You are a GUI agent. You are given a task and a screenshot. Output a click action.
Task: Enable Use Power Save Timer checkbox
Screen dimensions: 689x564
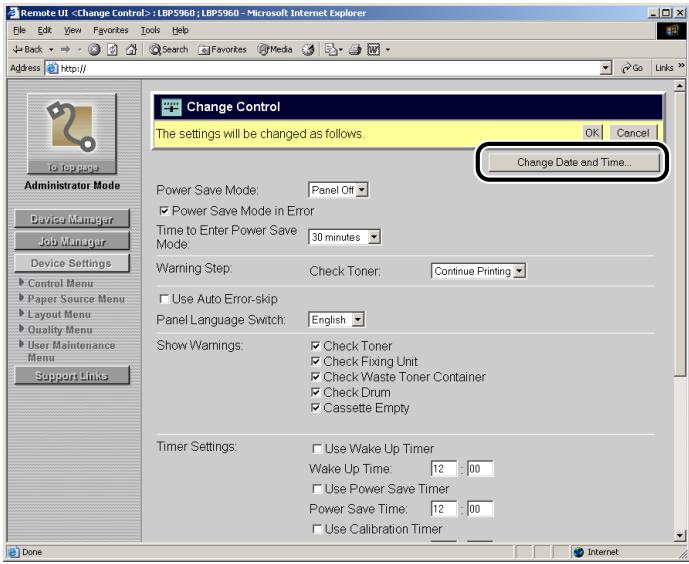[x=317, y=489]
